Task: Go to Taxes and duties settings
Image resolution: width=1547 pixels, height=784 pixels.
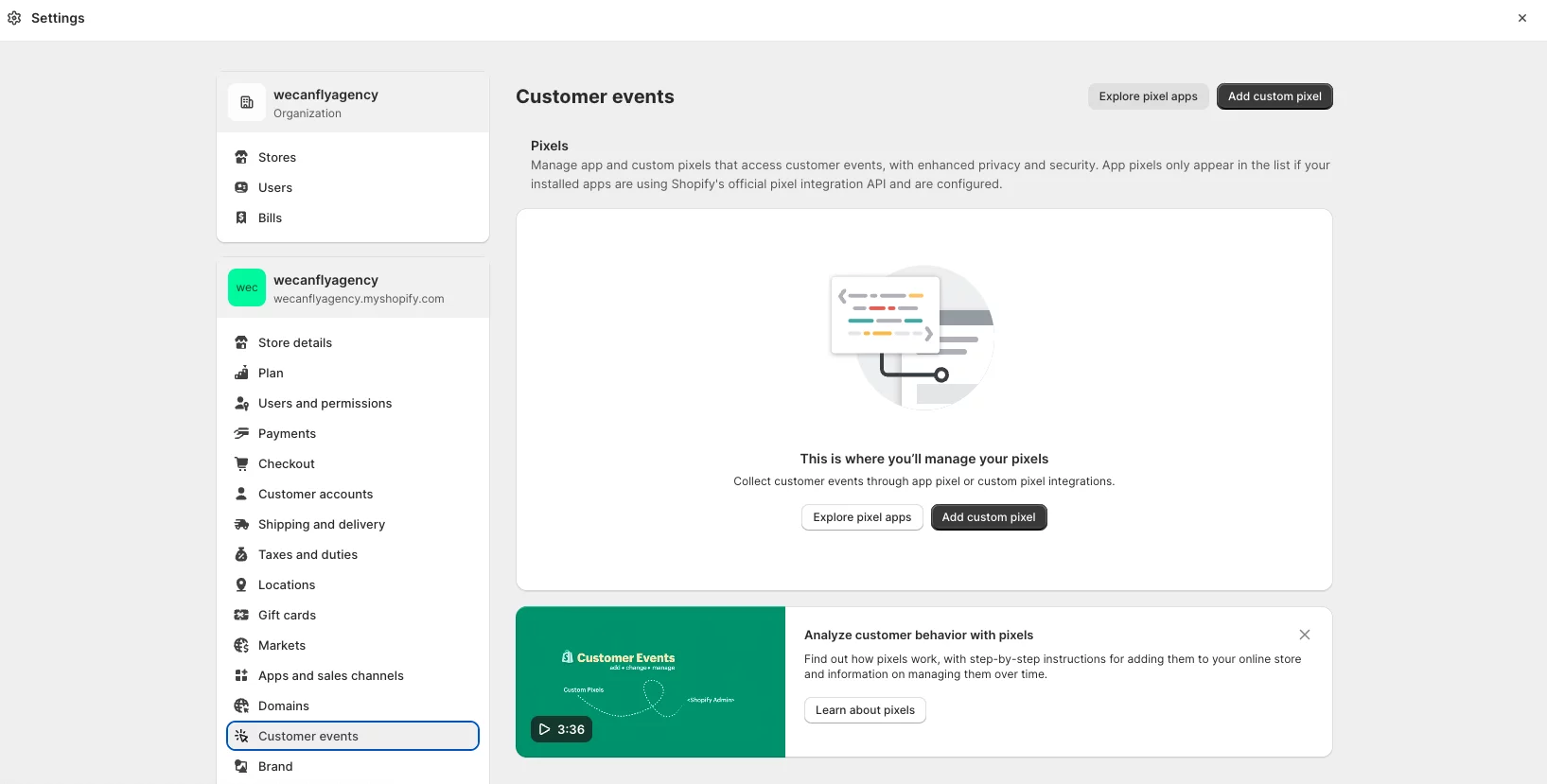Action: pos(308,554)
